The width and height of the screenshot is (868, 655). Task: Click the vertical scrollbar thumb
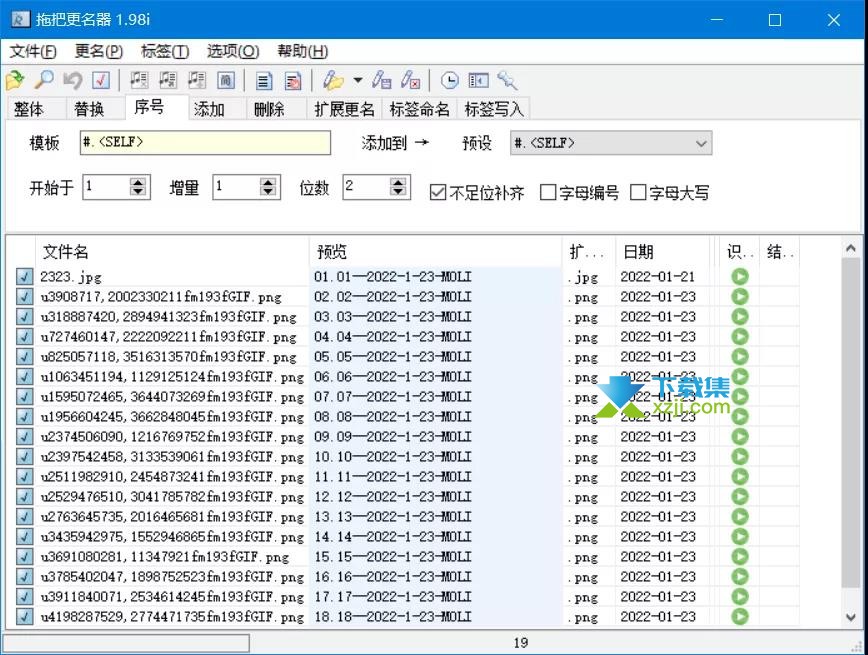coord(851,422)
